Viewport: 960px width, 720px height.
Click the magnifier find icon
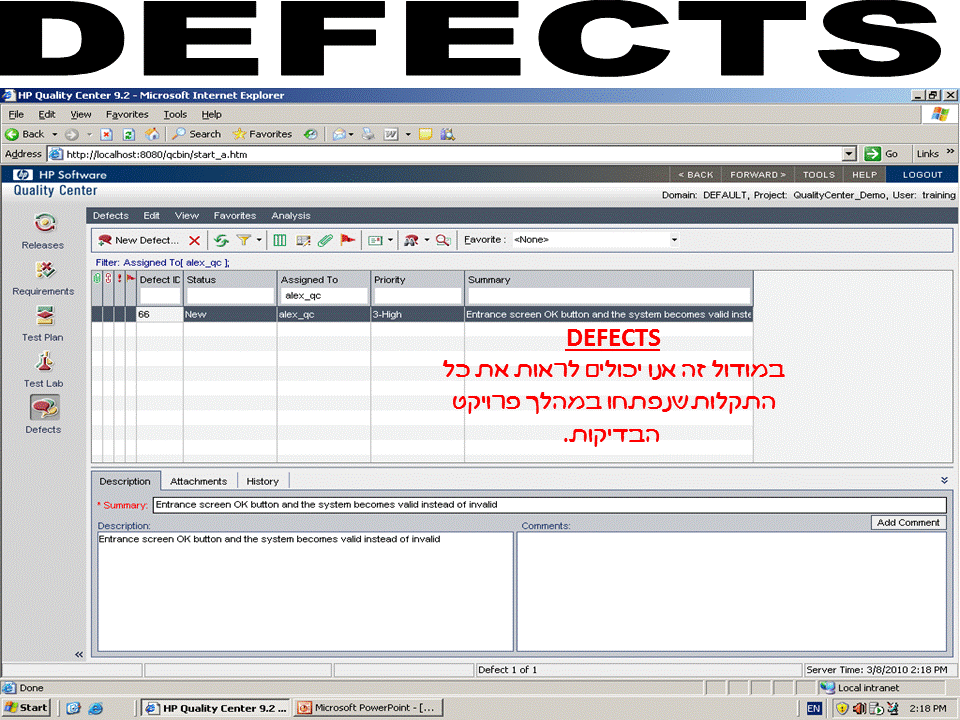[x=443, y=241]
